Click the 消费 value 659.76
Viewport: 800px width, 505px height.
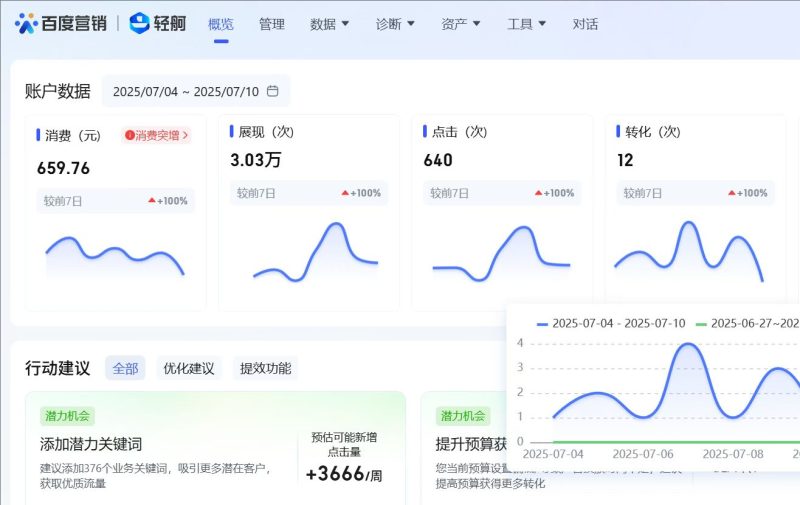[63, 168]
